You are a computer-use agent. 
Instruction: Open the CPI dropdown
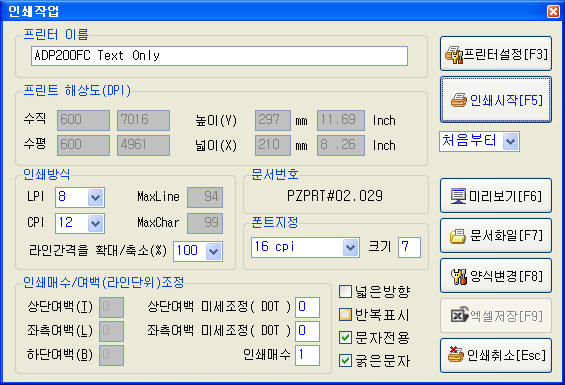point(95,223)
